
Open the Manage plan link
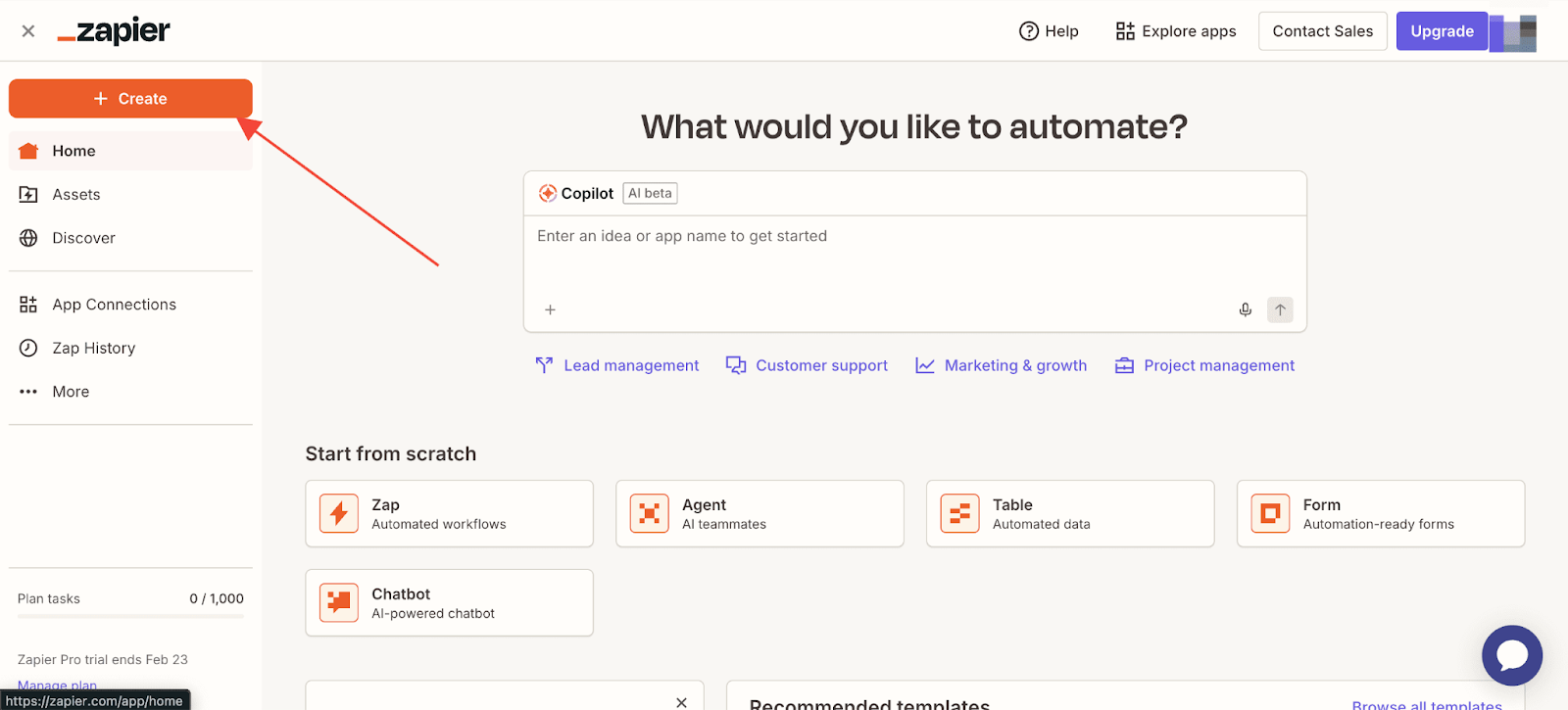pos(57,685)
